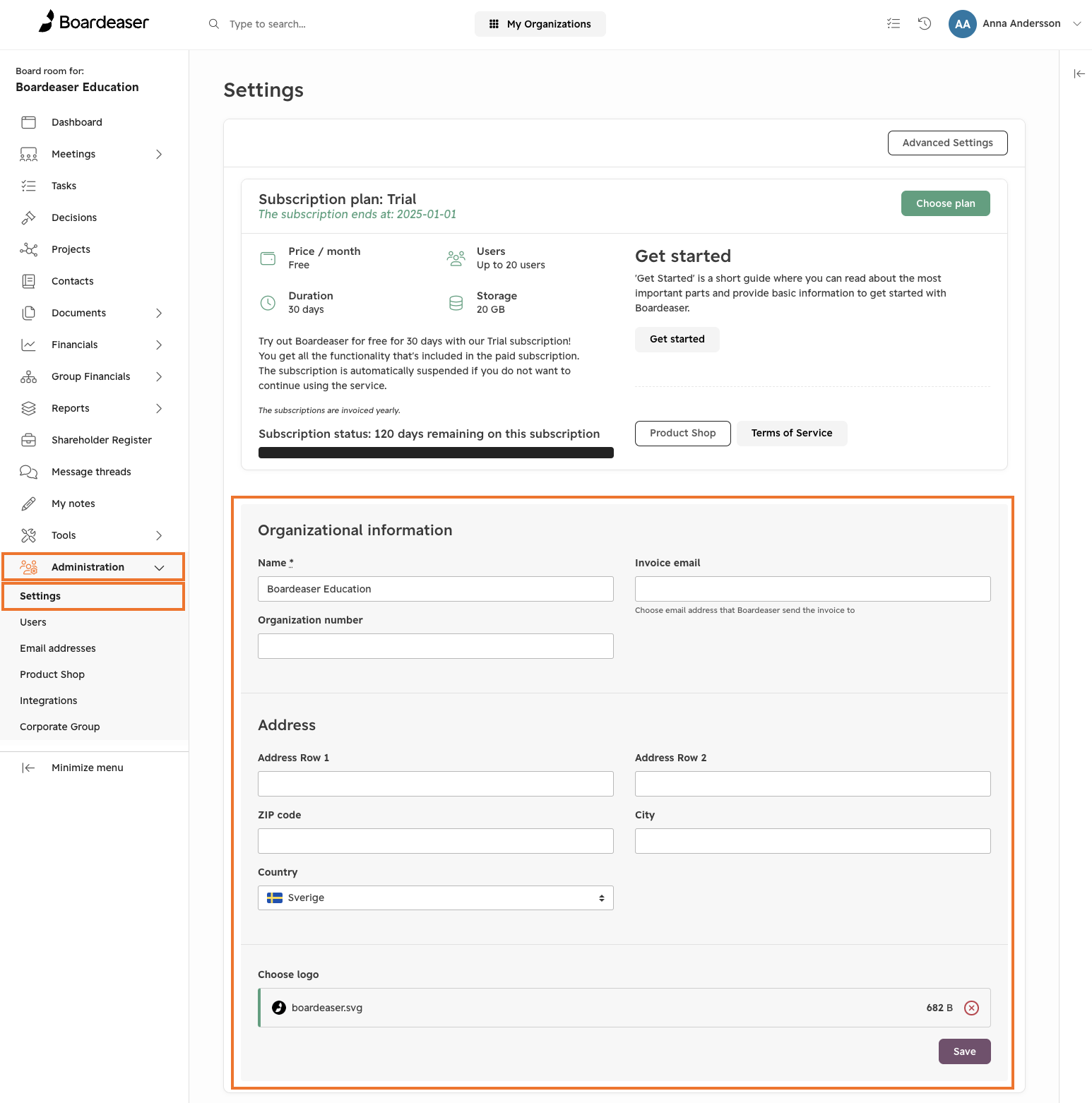Click the Invoice email field
Image resolution: width=1092 pixels, height=1103 pixels.
[x=812, y=589]
